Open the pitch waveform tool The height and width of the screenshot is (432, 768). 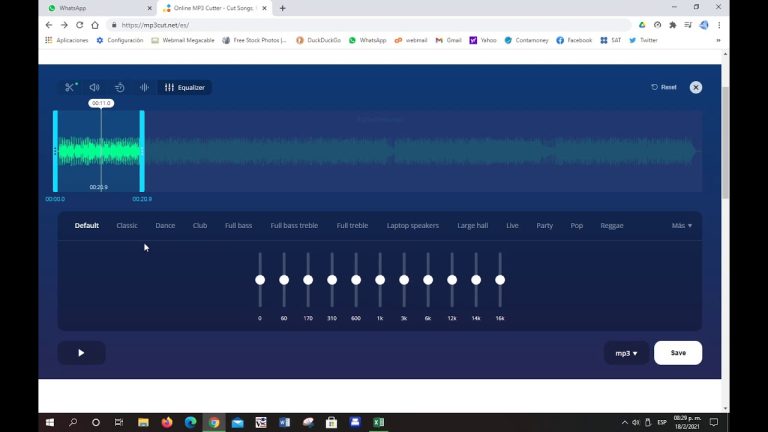click(144, 88)
